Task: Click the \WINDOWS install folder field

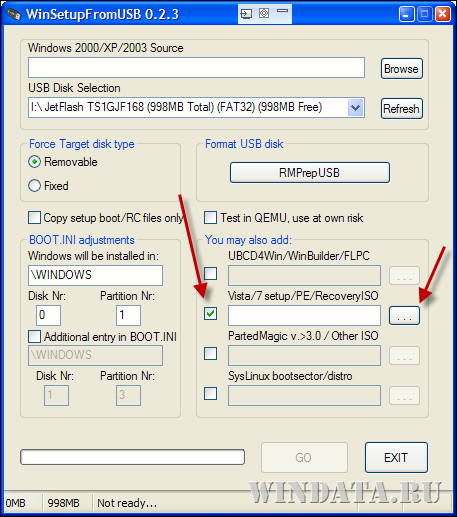Action: [x=95, y=275]
